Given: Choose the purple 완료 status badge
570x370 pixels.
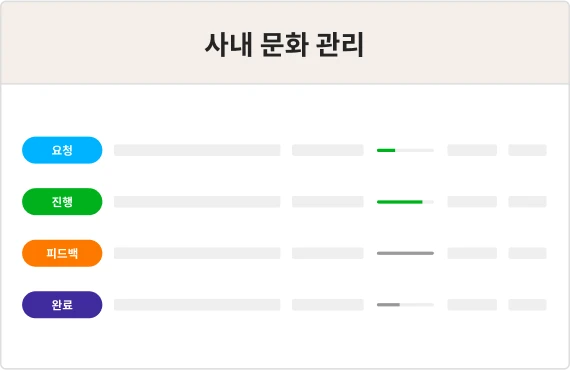Looking at the screenshot, I should [62, 305].
